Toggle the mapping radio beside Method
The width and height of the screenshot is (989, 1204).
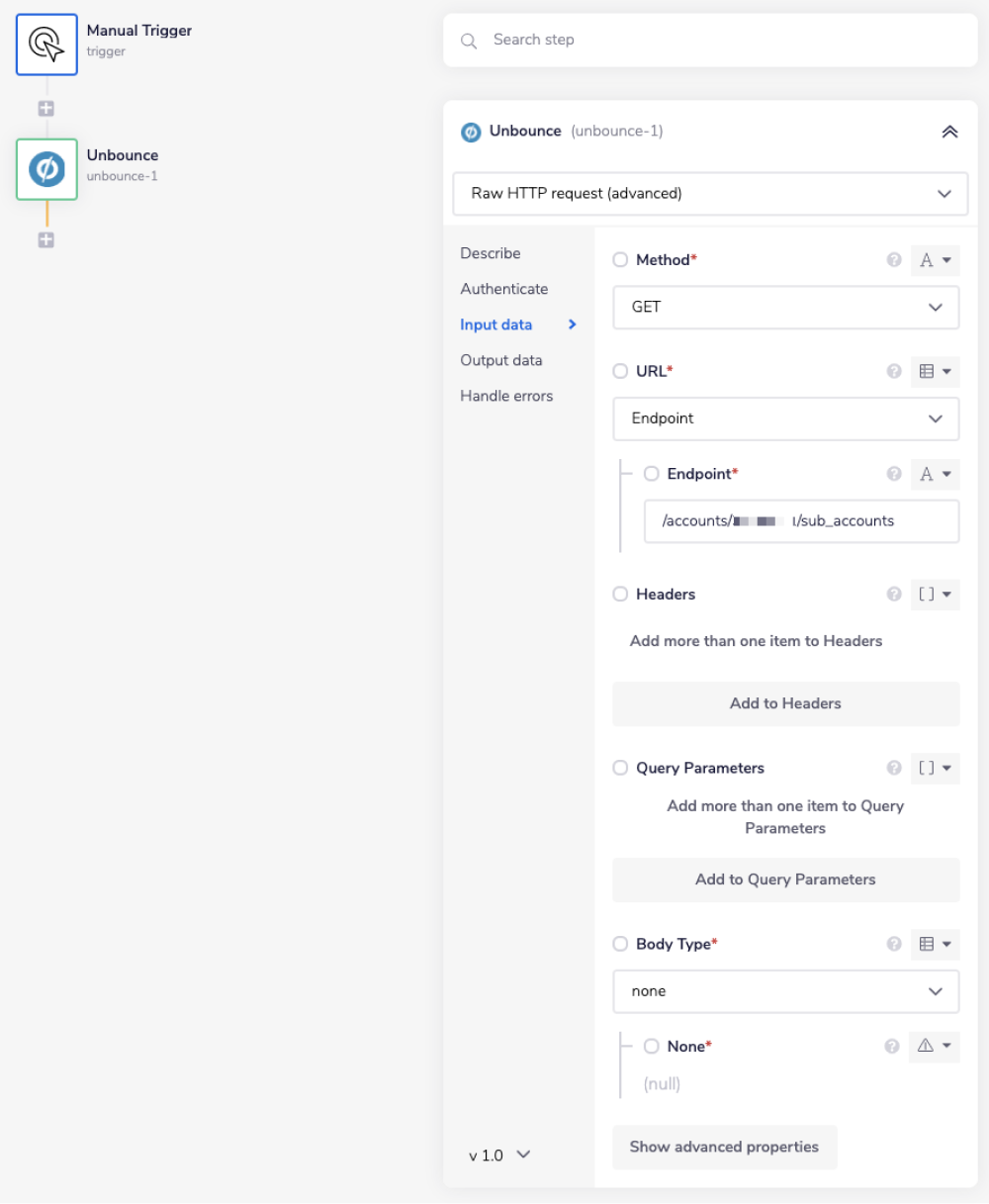(620, 260)
